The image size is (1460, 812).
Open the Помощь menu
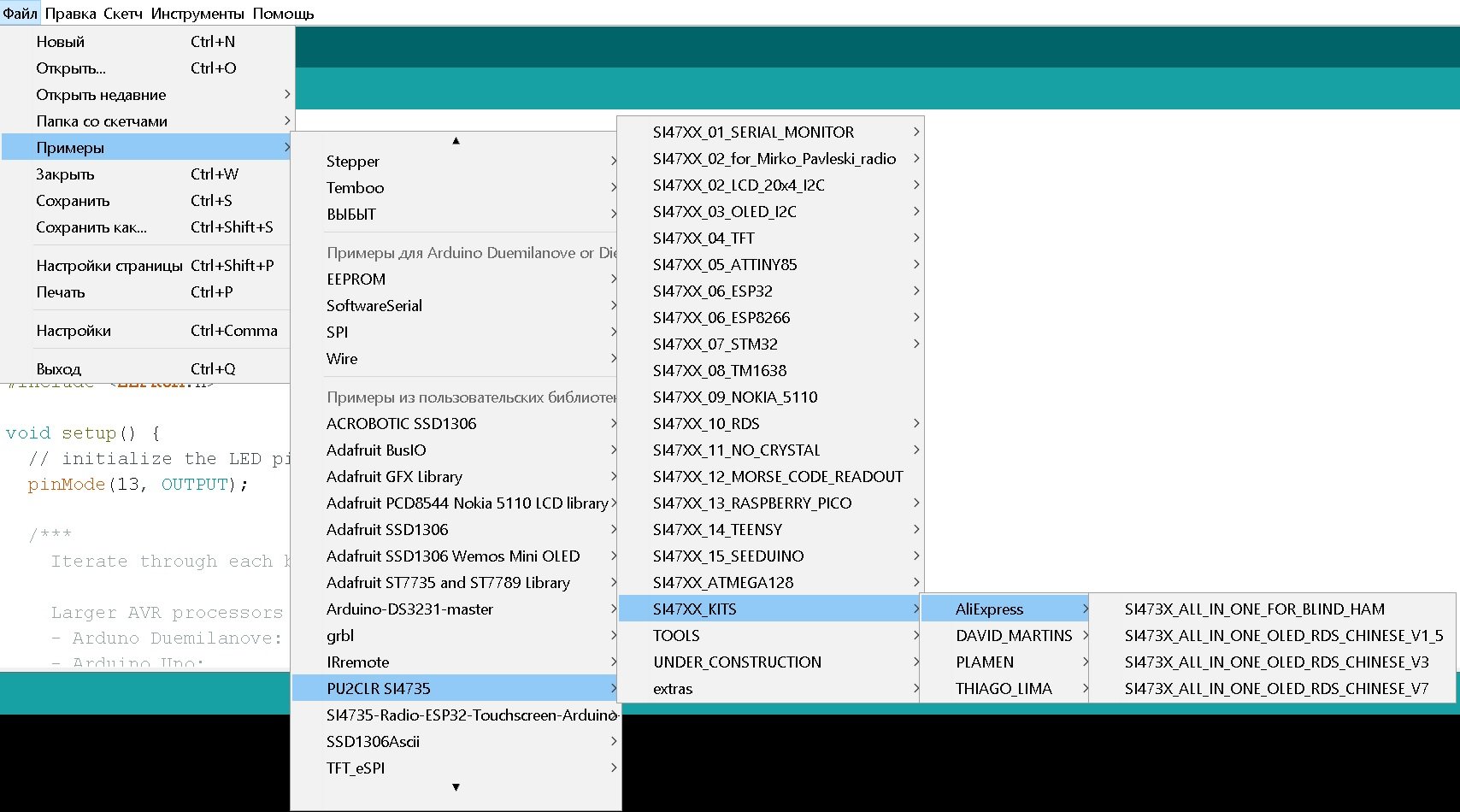click(x=283, y=14)
